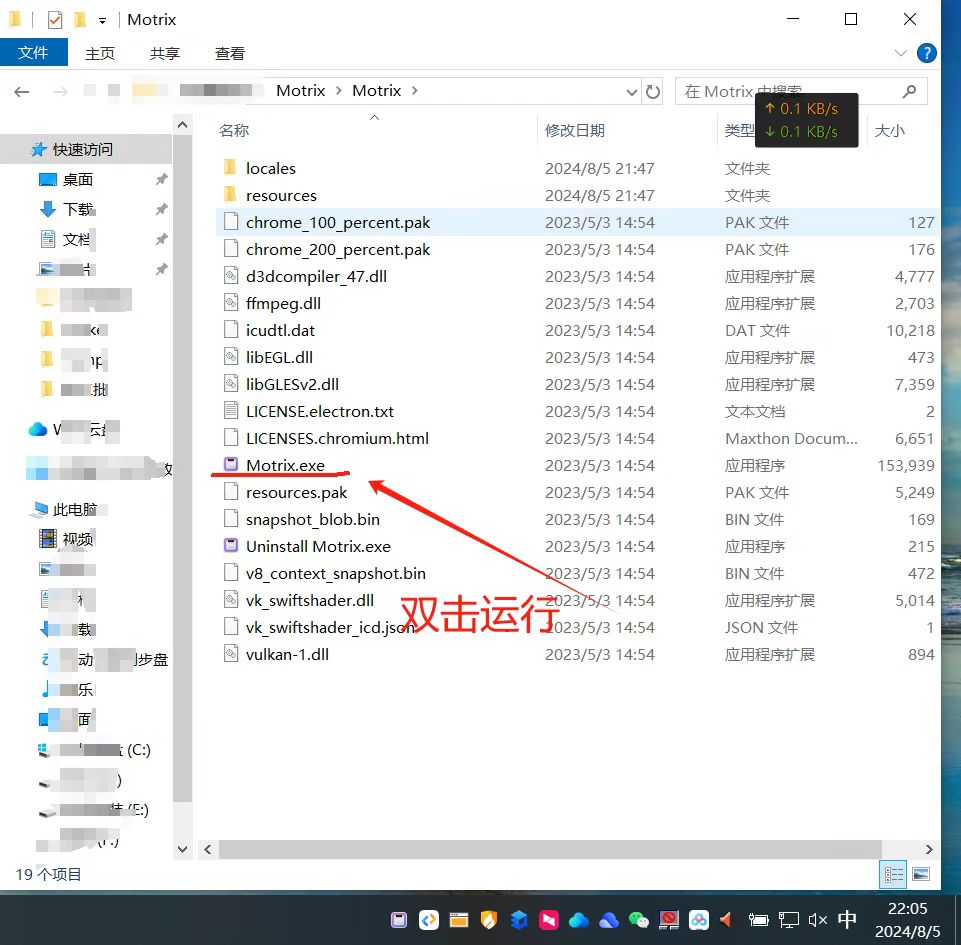The height and width of the screenshot is (945, 961).
Task: Select libGLESv2.dll file
Action: click(292, 384)
